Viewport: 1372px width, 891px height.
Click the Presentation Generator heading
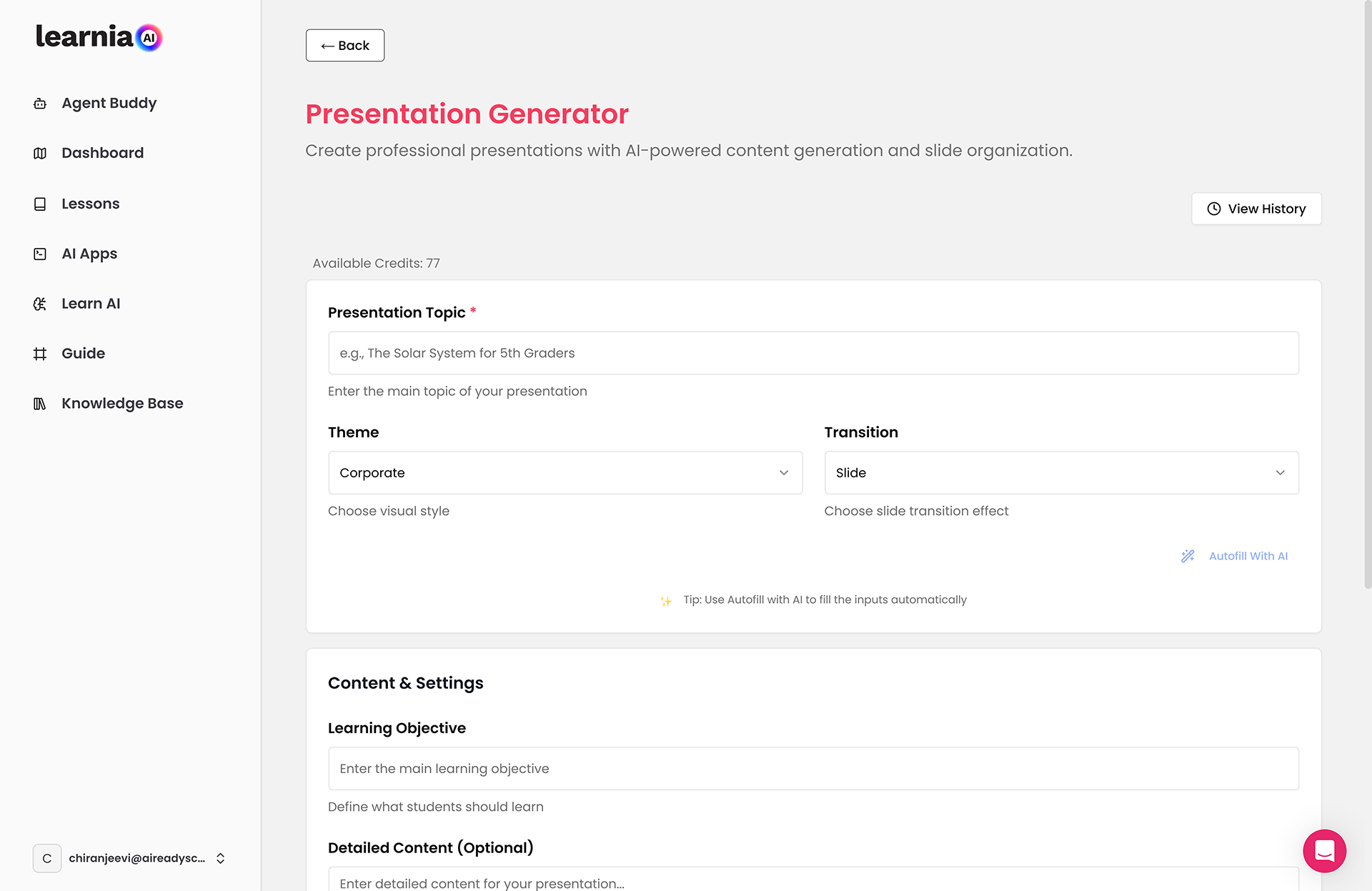tap(467, 114)
